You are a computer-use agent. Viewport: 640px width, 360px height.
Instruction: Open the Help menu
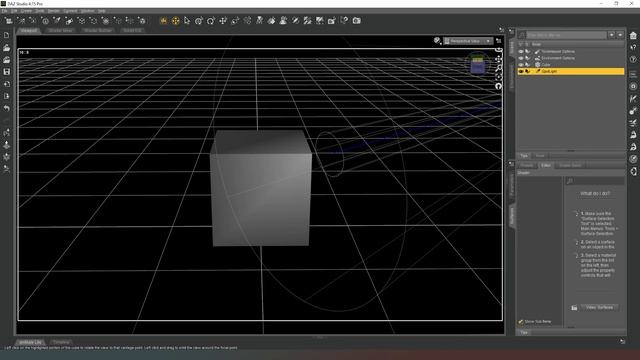point(102,11)
